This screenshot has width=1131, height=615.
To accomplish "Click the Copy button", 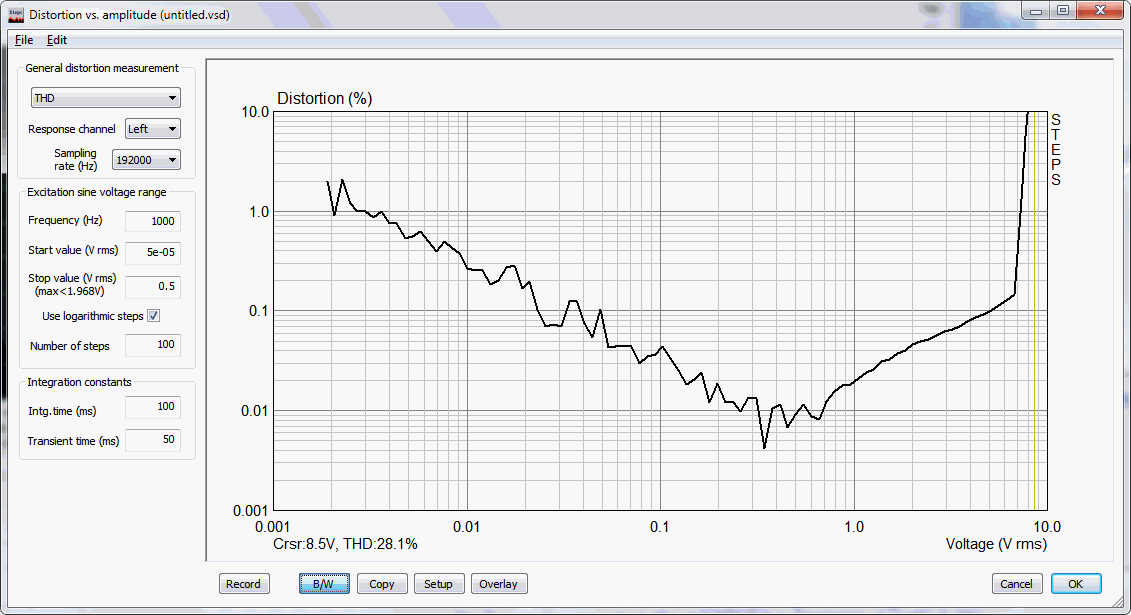I will [x=381, y=584].
